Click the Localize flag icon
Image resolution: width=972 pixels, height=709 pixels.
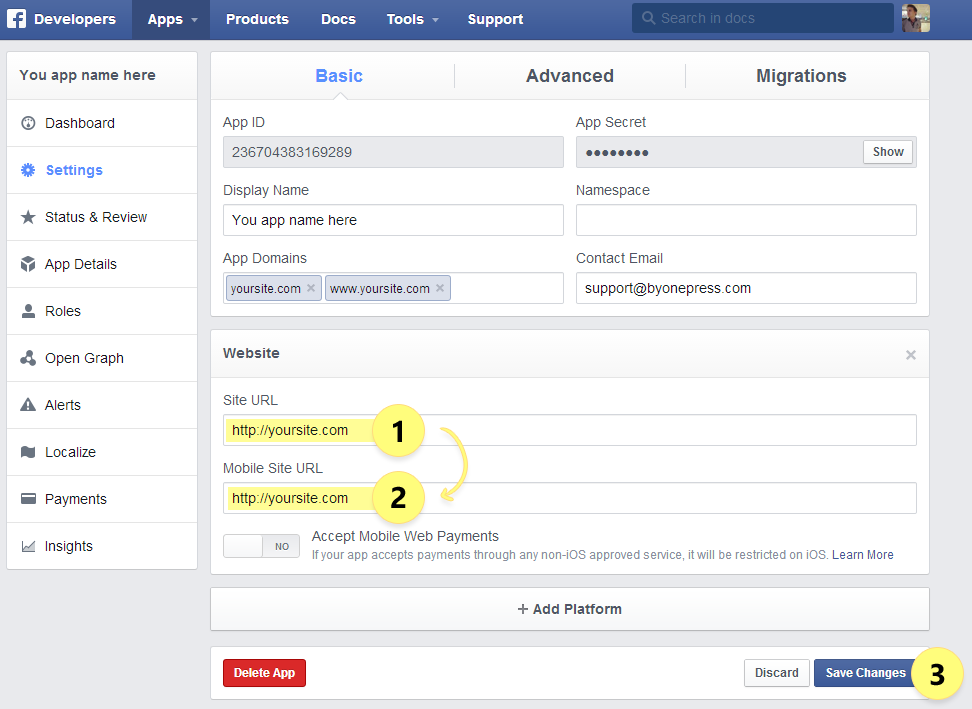coord(28,452)
